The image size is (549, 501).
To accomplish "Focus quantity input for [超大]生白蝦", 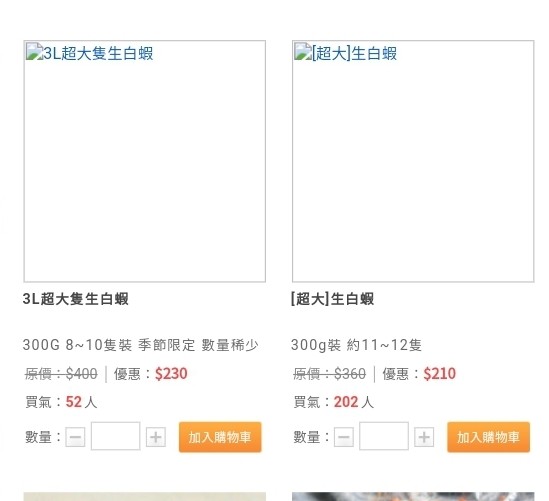I will point(384,436).
